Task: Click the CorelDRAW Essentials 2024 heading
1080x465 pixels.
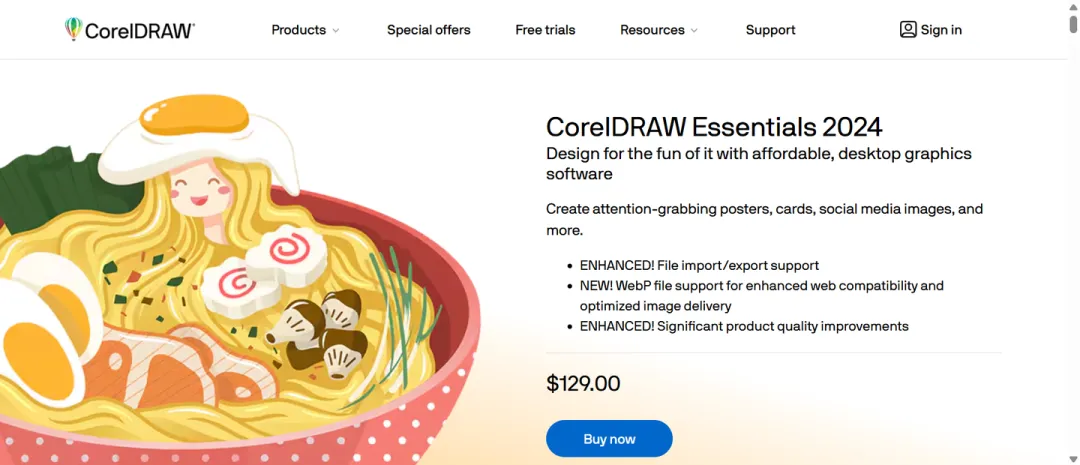Action: pyautogui.click(x=714, y=127)
